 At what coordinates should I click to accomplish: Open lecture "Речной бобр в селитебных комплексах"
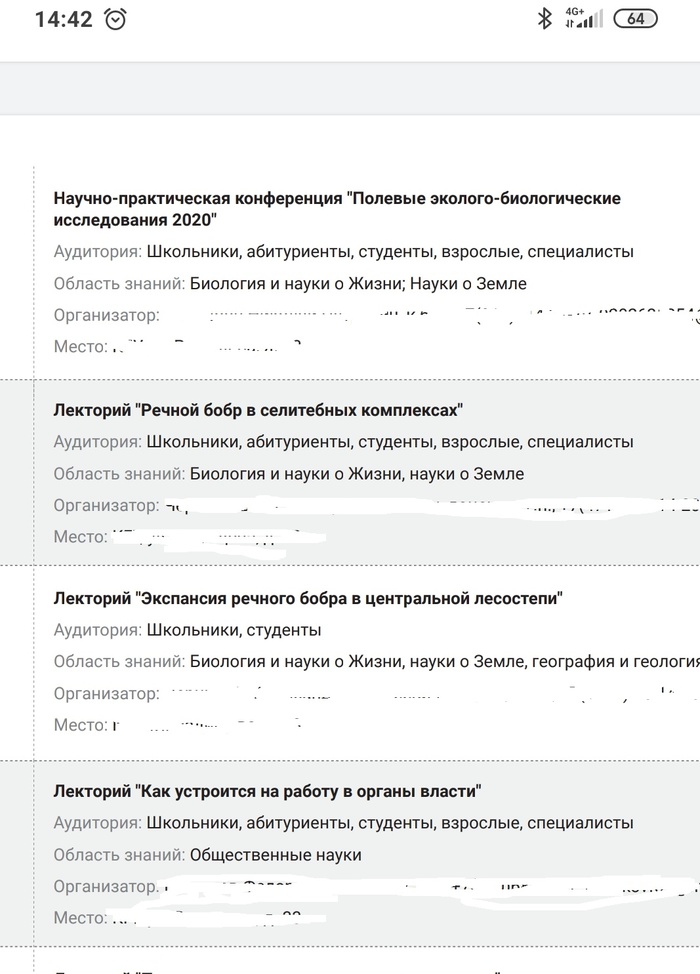pyautogui.click(x=258, y=408)
